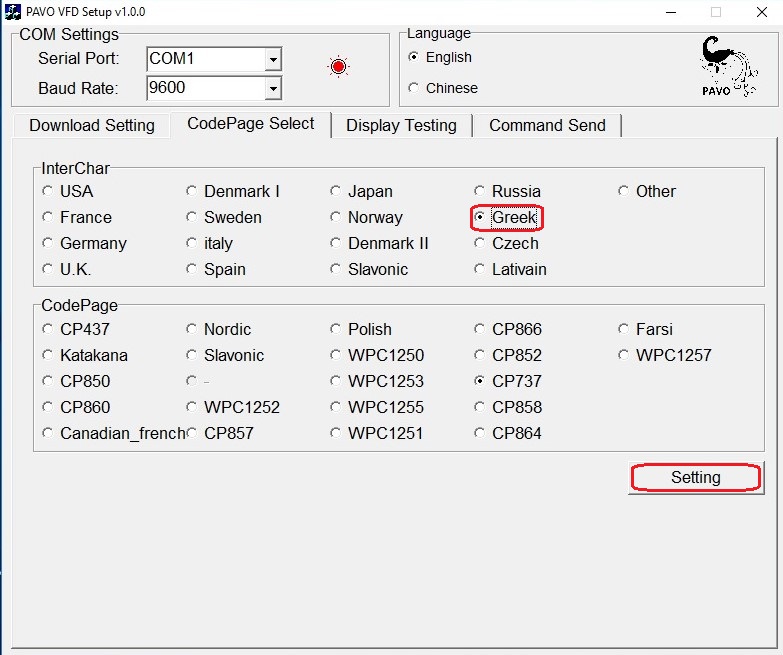Select Katakana code page
783x655 pixels.
click(85, 355)
